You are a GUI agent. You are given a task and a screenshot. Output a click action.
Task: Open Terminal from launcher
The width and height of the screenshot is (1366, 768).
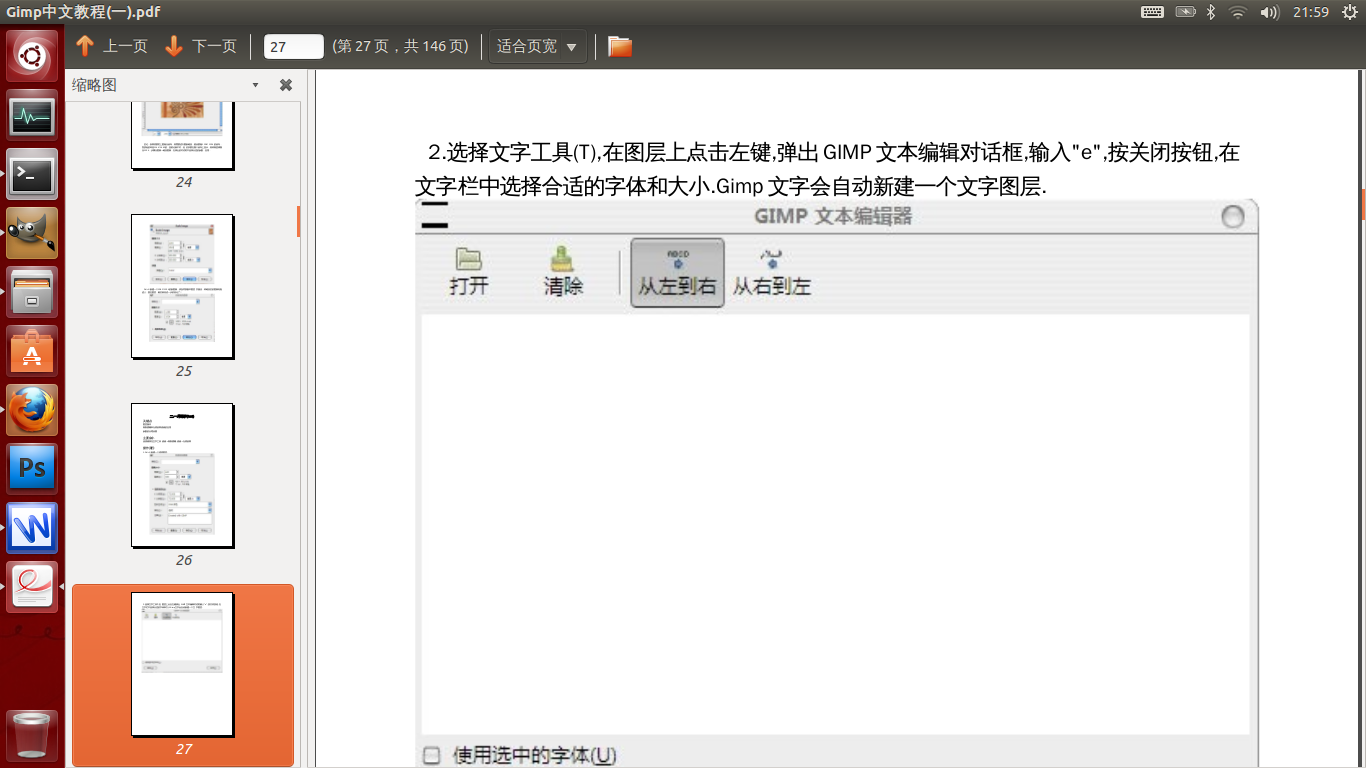(x=32, y=174)
